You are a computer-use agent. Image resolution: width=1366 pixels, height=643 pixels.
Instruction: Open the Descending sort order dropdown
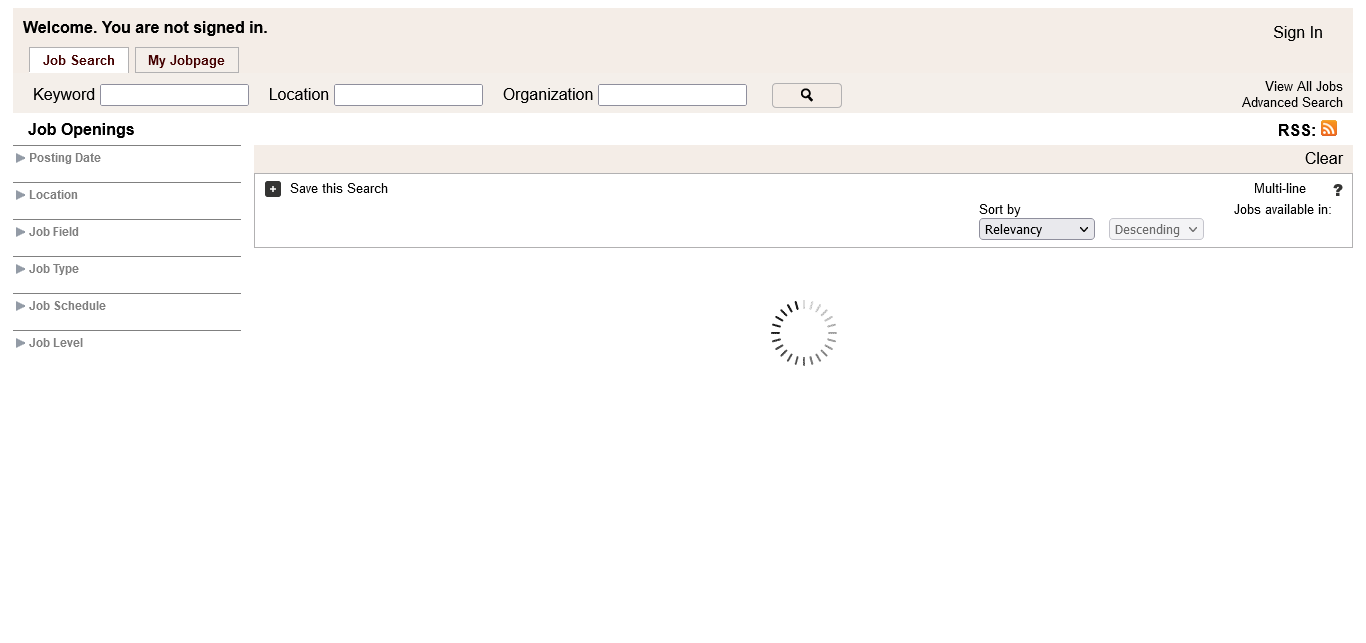[1155, 230]
